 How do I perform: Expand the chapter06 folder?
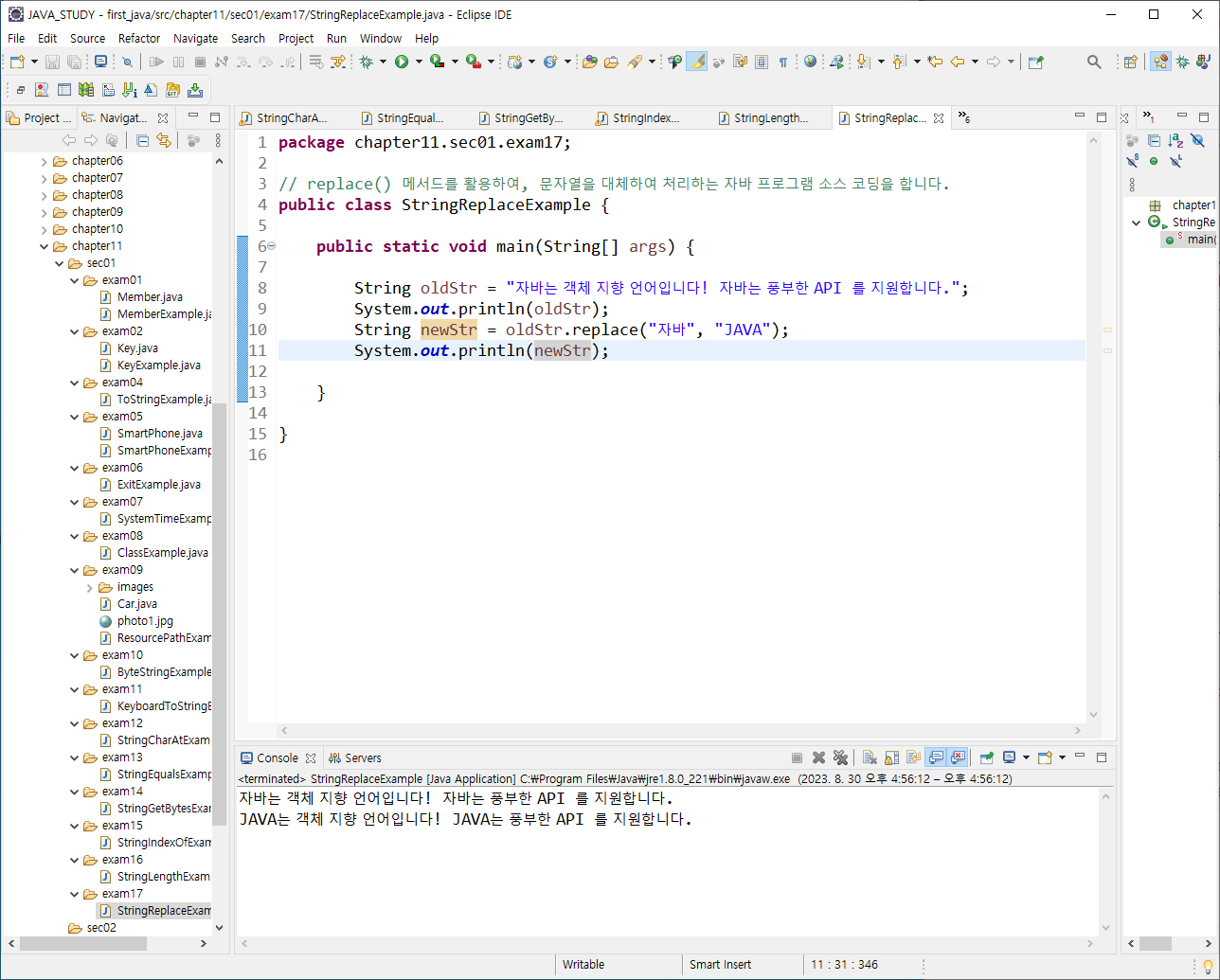tap(44, 161)
